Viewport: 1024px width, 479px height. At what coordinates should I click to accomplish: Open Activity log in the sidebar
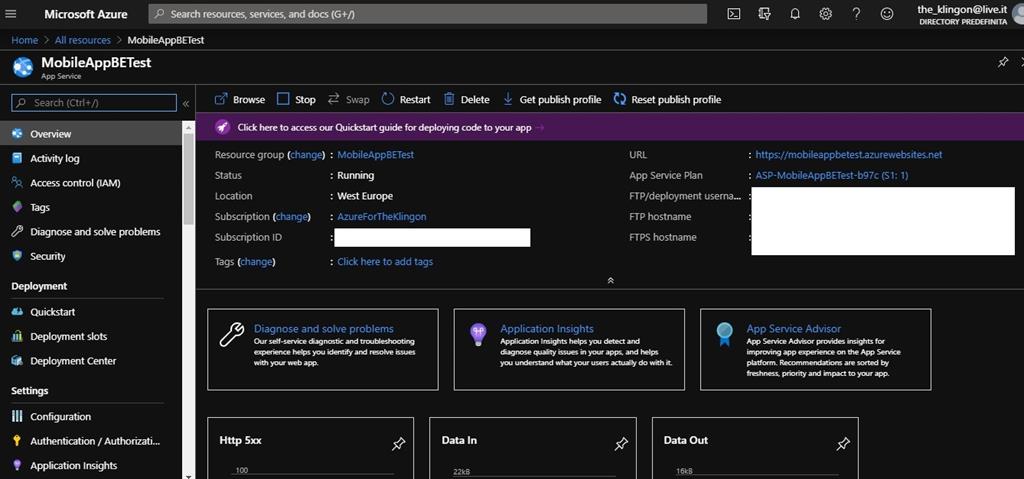(91, 158)
